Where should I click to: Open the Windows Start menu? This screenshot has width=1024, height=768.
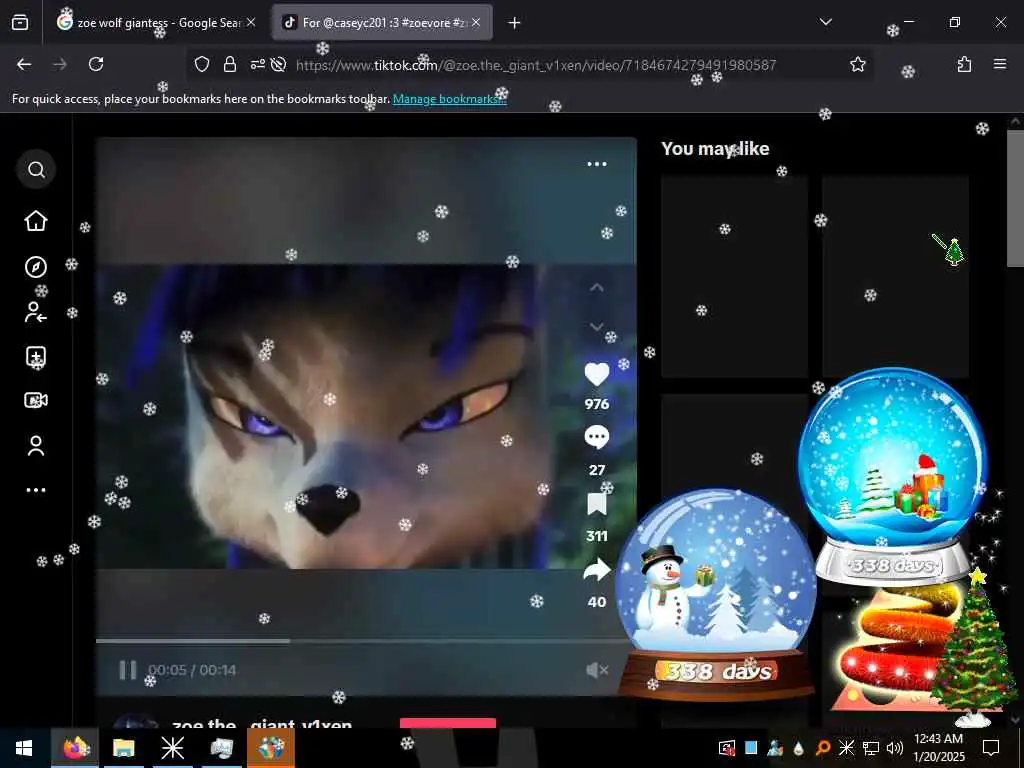24,748
